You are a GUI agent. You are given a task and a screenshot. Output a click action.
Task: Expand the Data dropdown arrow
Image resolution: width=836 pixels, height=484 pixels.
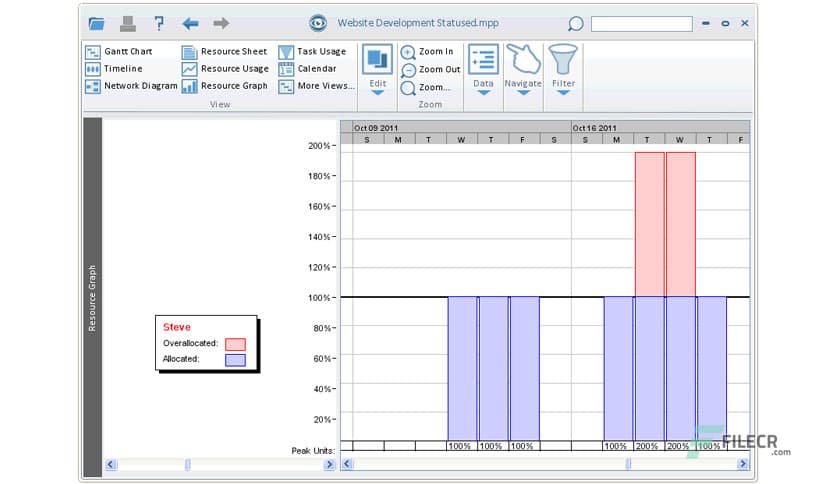[x=483, y=93]
